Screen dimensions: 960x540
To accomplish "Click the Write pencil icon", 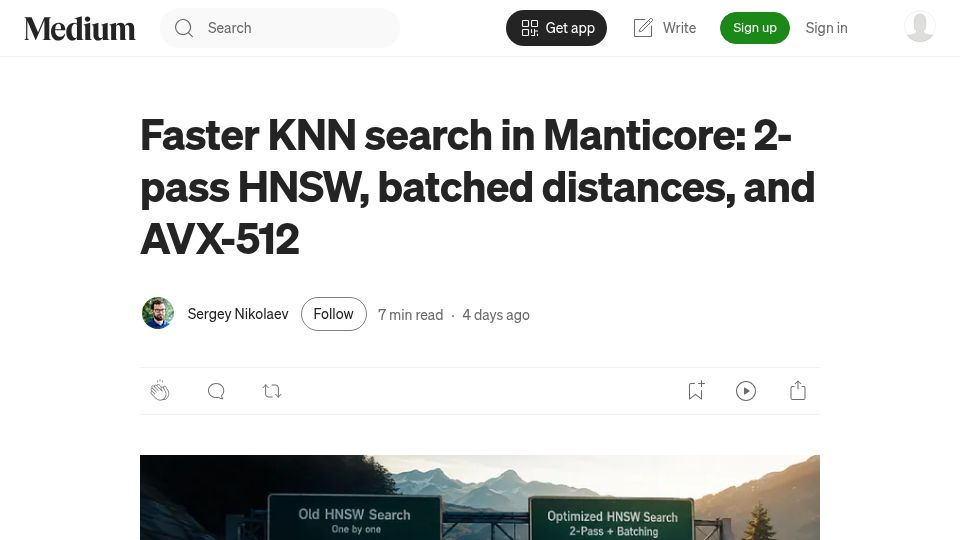I will pyautogui.click(x=643, y=28).
